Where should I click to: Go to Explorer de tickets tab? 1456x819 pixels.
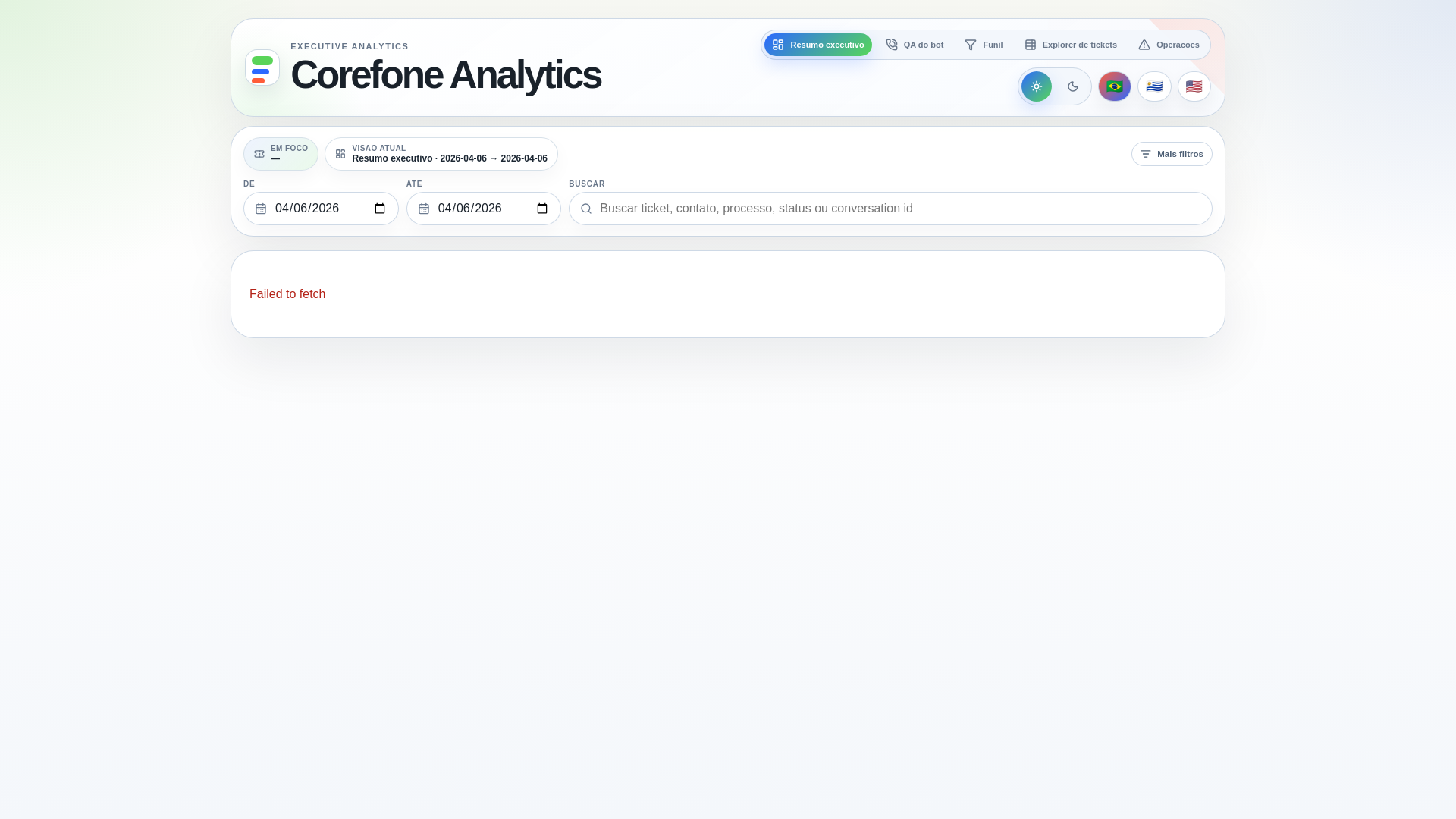point(1070,45)
